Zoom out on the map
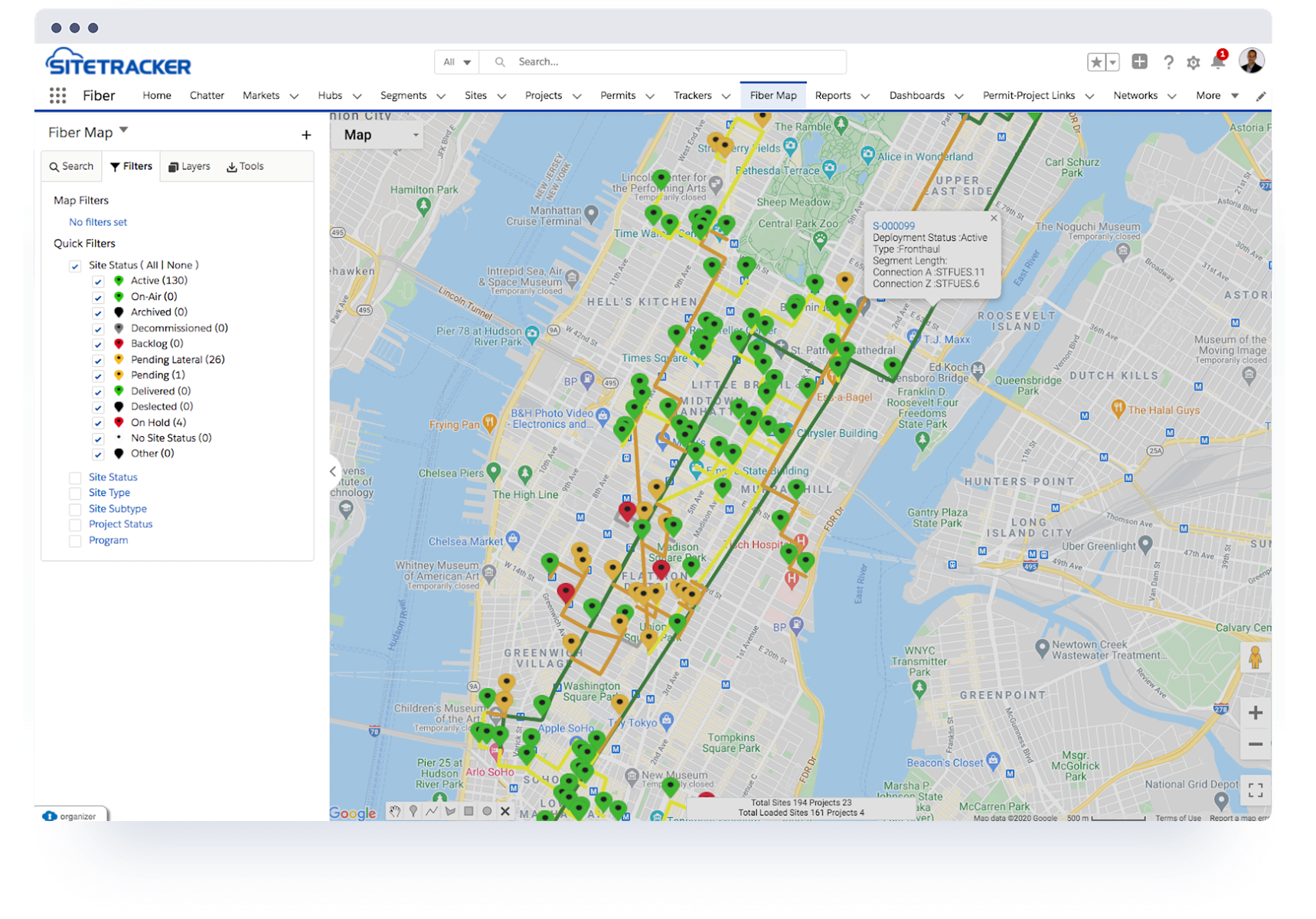 coord(1256,744)
